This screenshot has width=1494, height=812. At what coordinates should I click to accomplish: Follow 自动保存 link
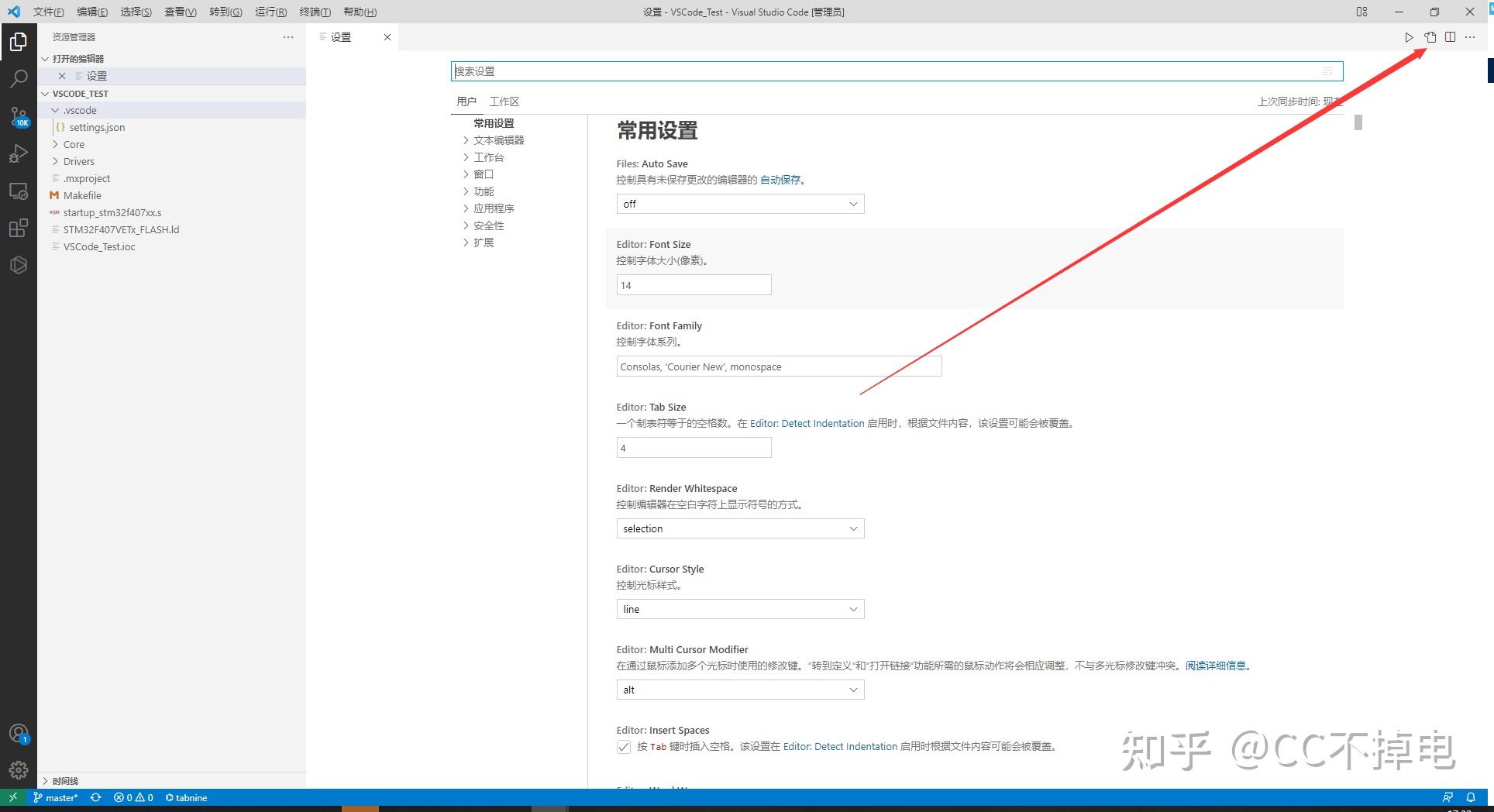point(780,180)
